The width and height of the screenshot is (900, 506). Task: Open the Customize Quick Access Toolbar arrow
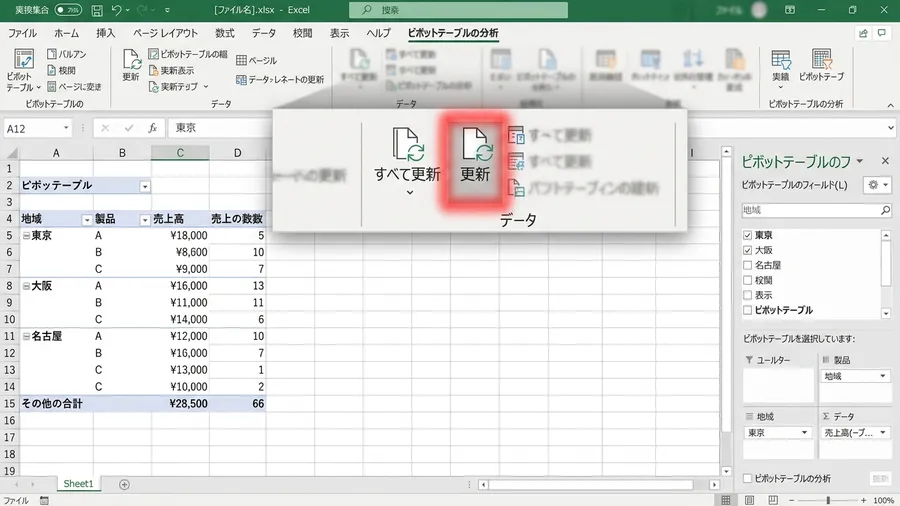[167, 10]
